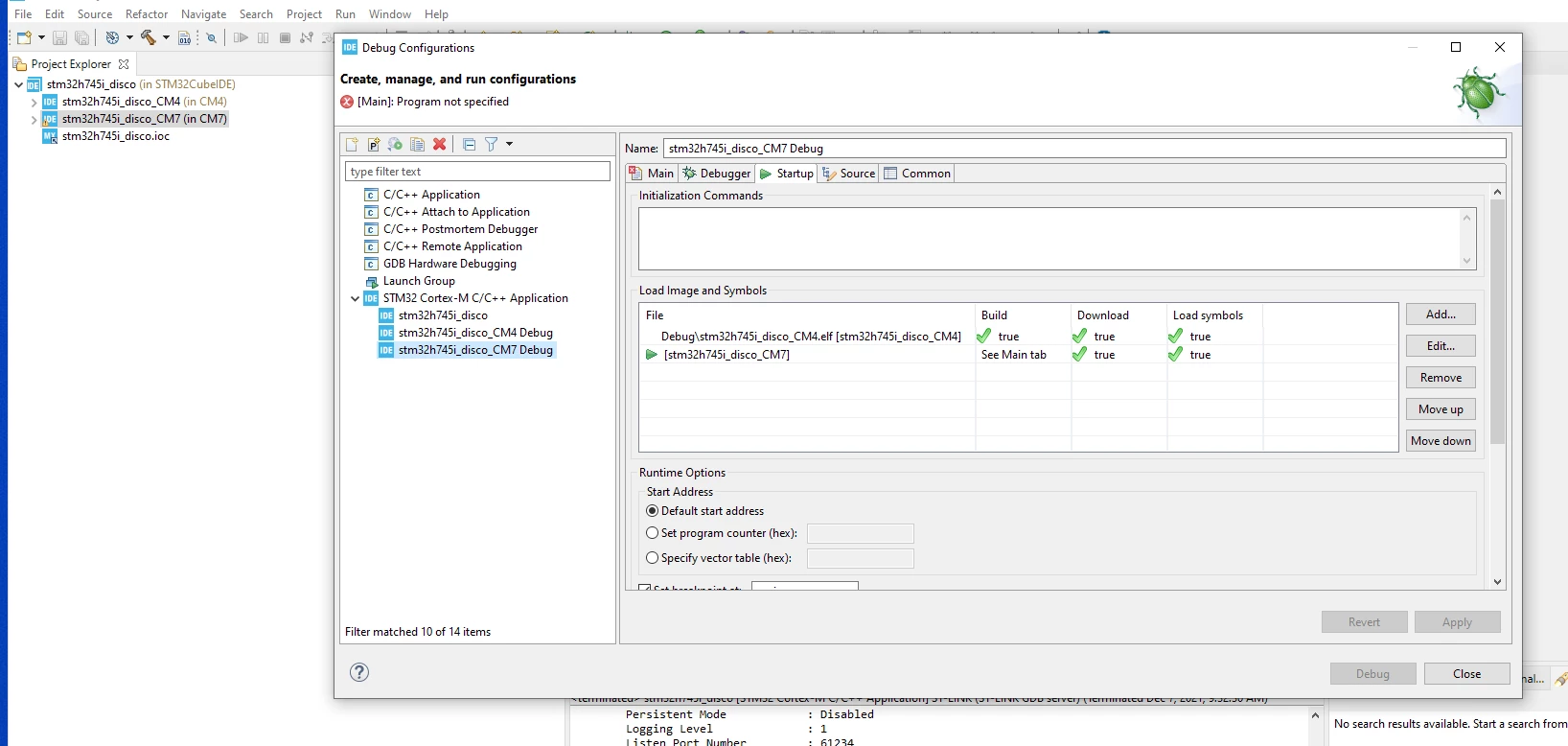Click the Remove button
This screenshot has width=1568, height=746.
pyautogui.click(x=1441, y=378)
